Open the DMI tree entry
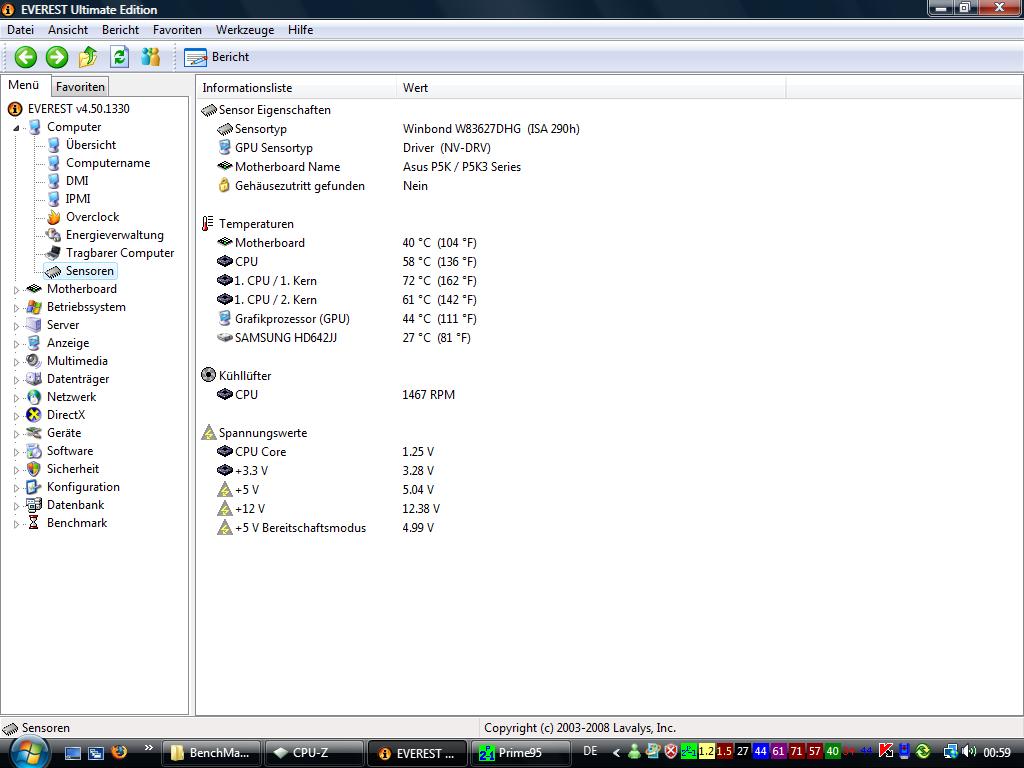Image resolution: width=1024 pixels, height=768 pixels. (x=77, y=181)
